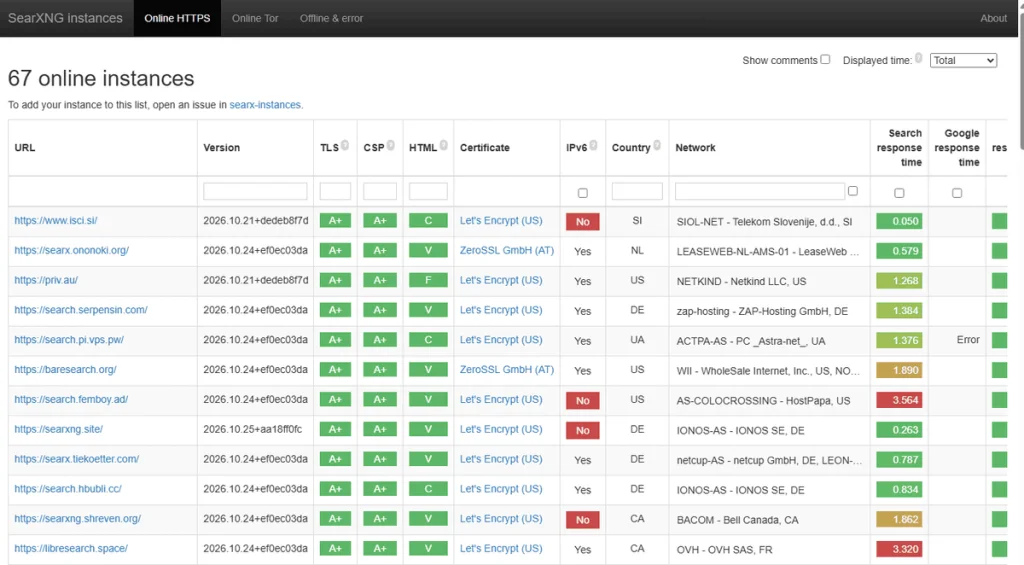Screen dimensions: 1024x565
Task: Tick the checkbox beside the Network filter
Action: pyautogui.click(x=853, y=191)
